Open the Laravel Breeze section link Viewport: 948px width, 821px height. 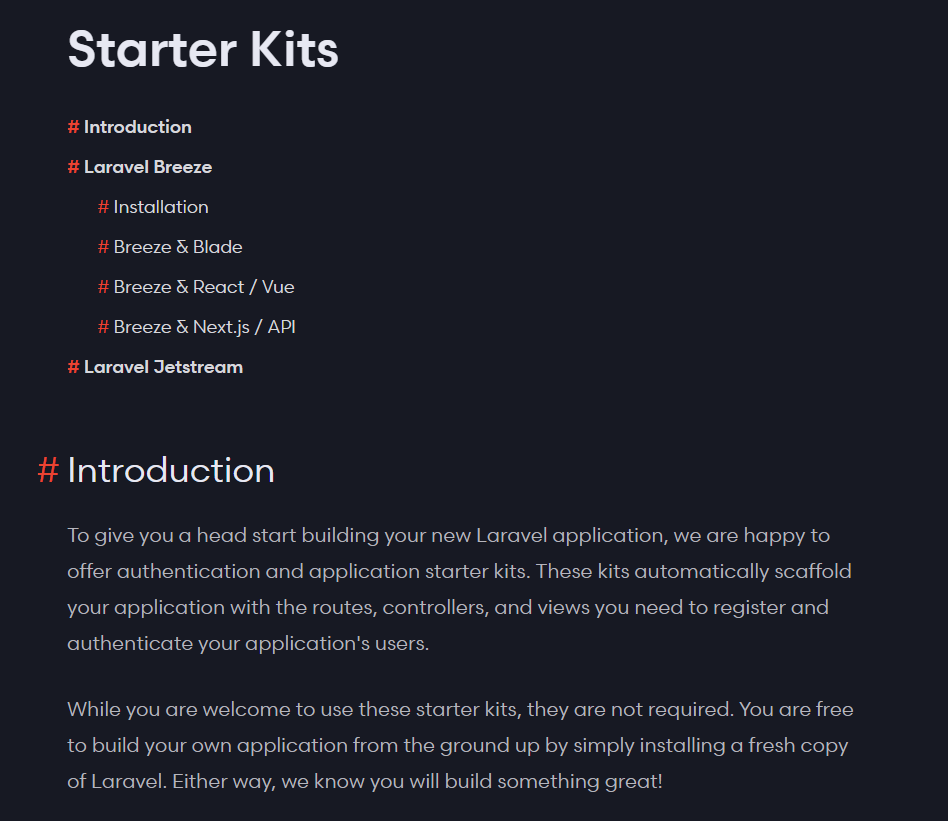(148, 167)
